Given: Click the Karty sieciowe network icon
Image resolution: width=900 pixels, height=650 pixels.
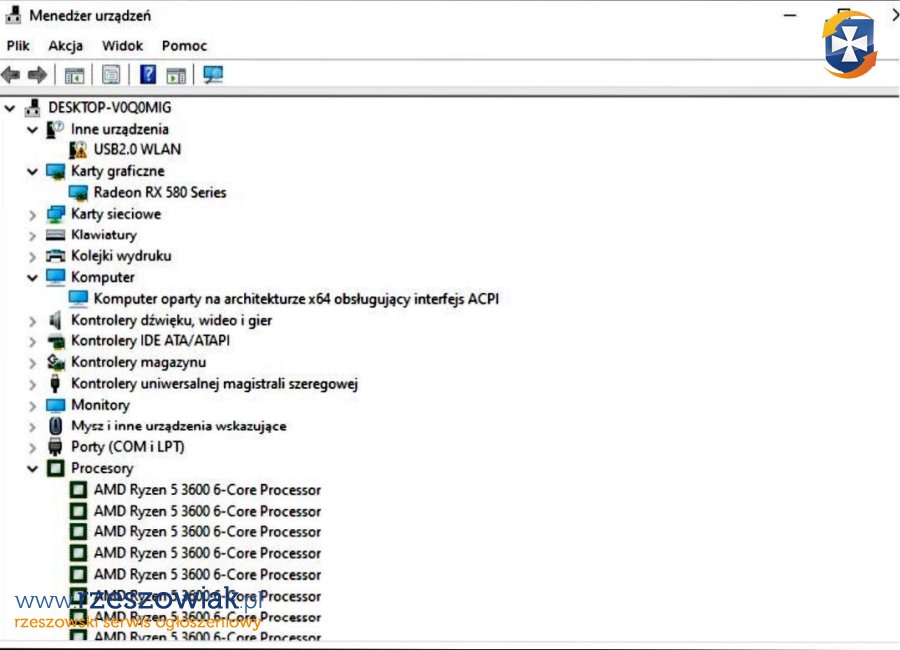Looking at the screenshot, I should (56, 214).
